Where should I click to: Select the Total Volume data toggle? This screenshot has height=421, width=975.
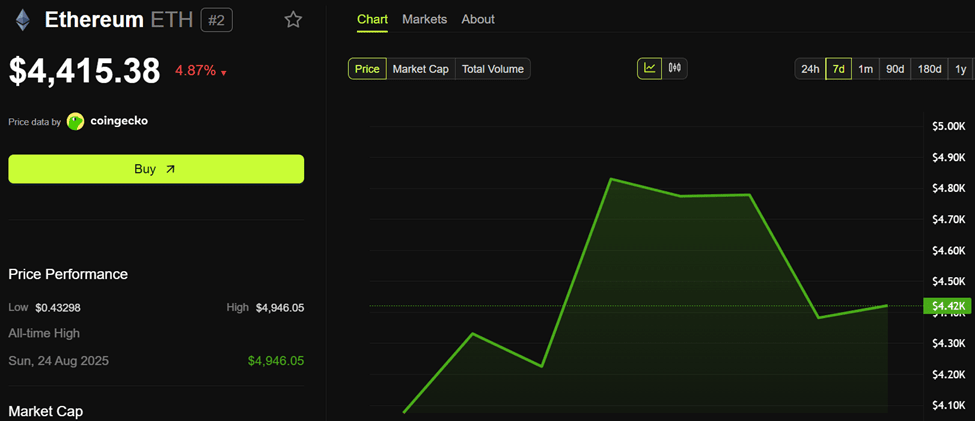click(x=493, y=69)
